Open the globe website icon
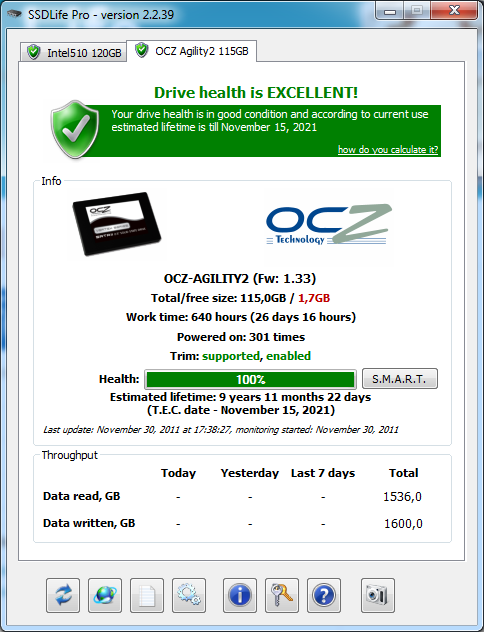484x632 pixels. pos(105,595)
